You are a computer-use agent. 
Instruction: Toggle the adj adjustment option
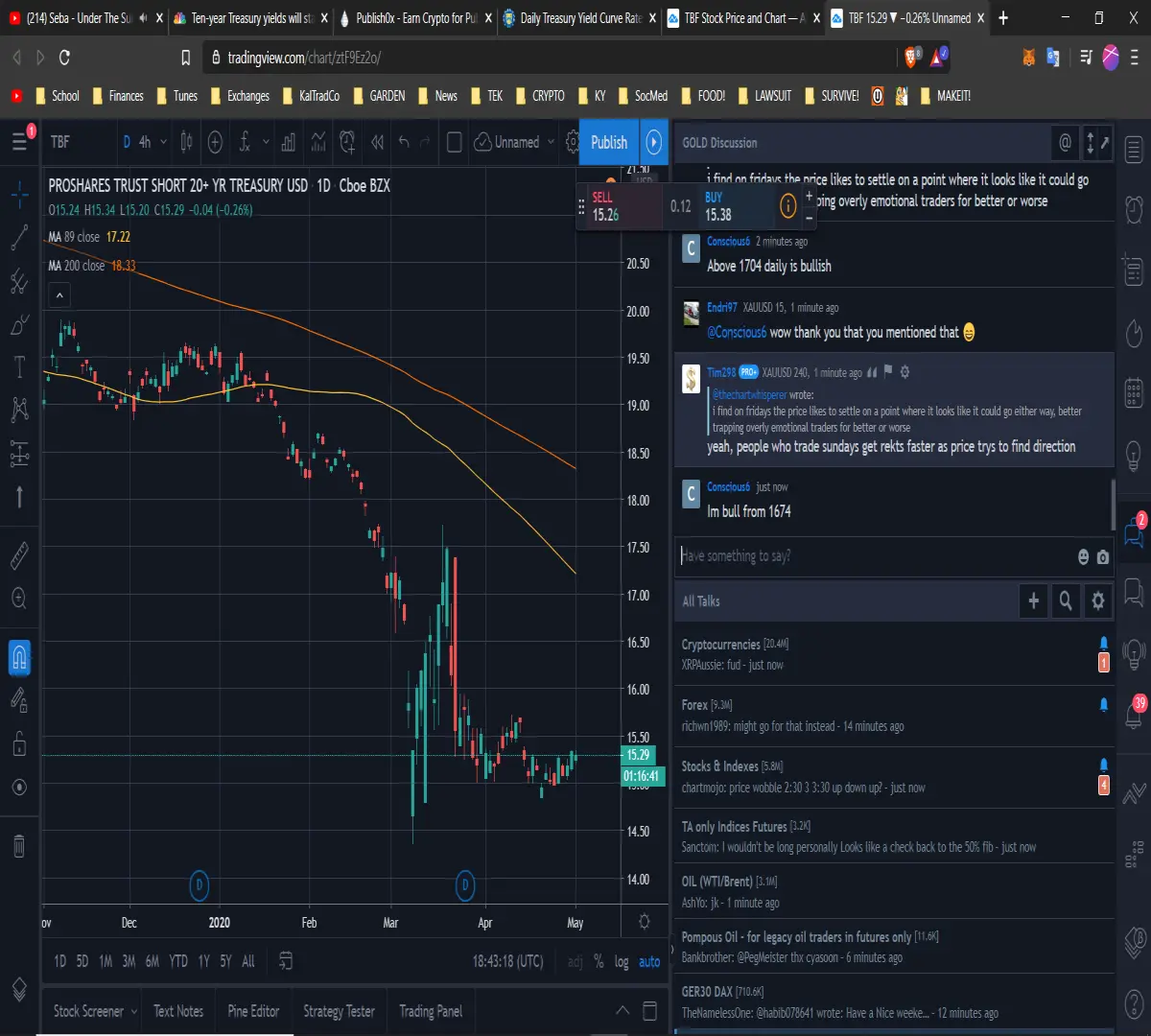(x=575, y=961)
